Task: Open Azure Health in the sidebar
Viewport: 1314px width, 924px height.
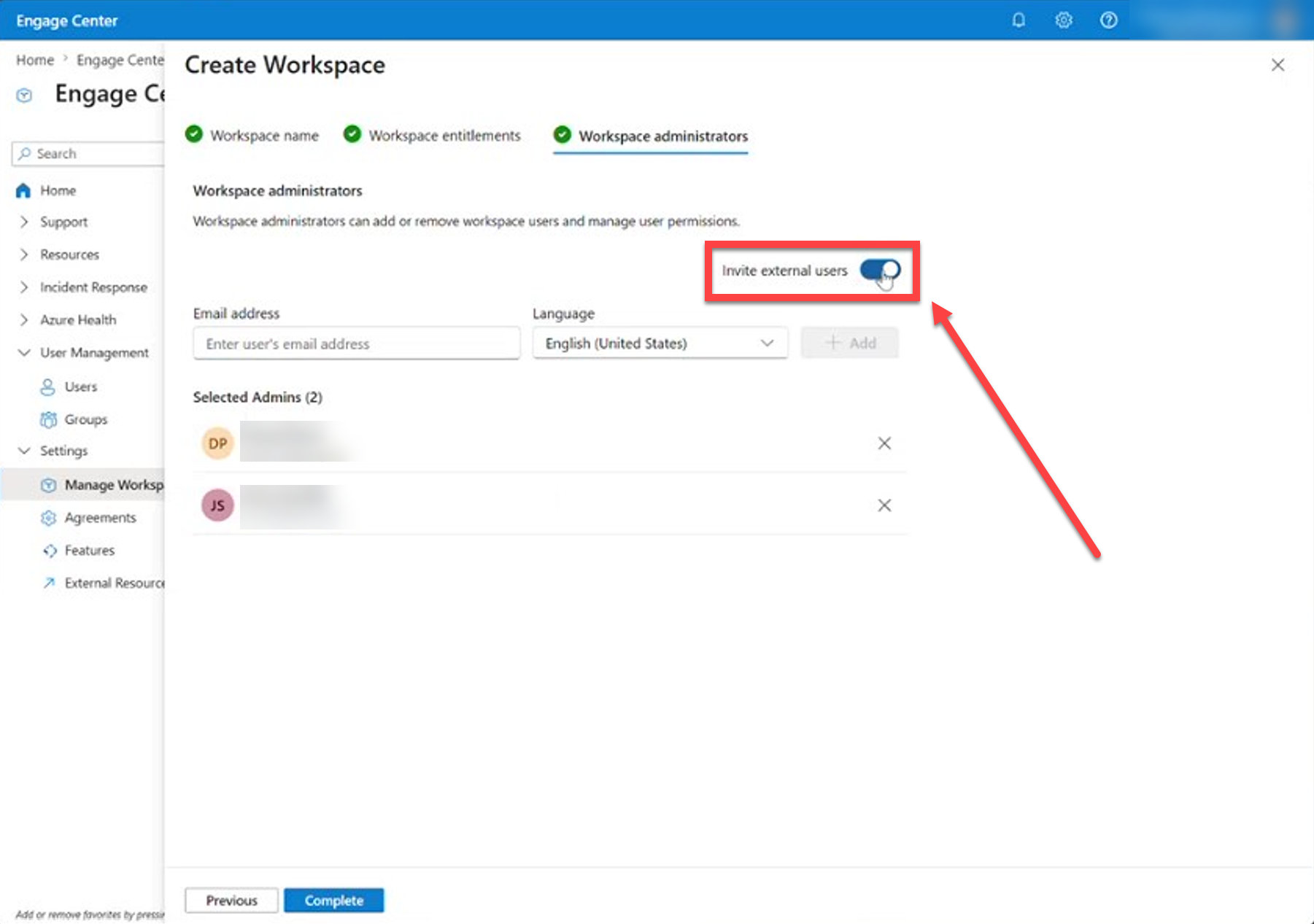Action: click(78, 319)
